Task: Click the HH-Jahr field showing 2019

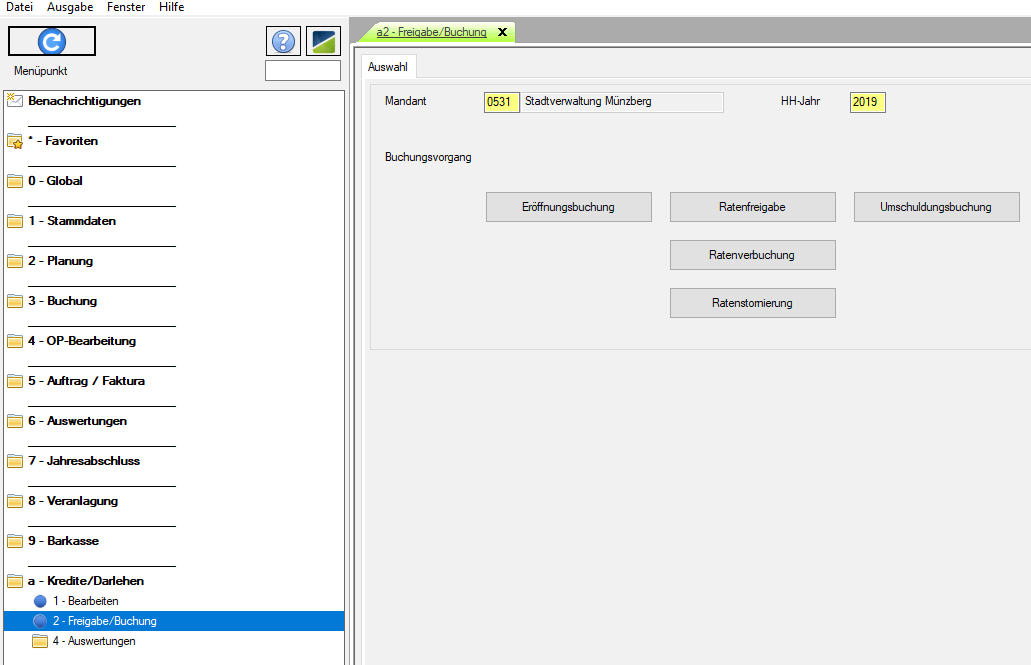Action: coord(867,102)
